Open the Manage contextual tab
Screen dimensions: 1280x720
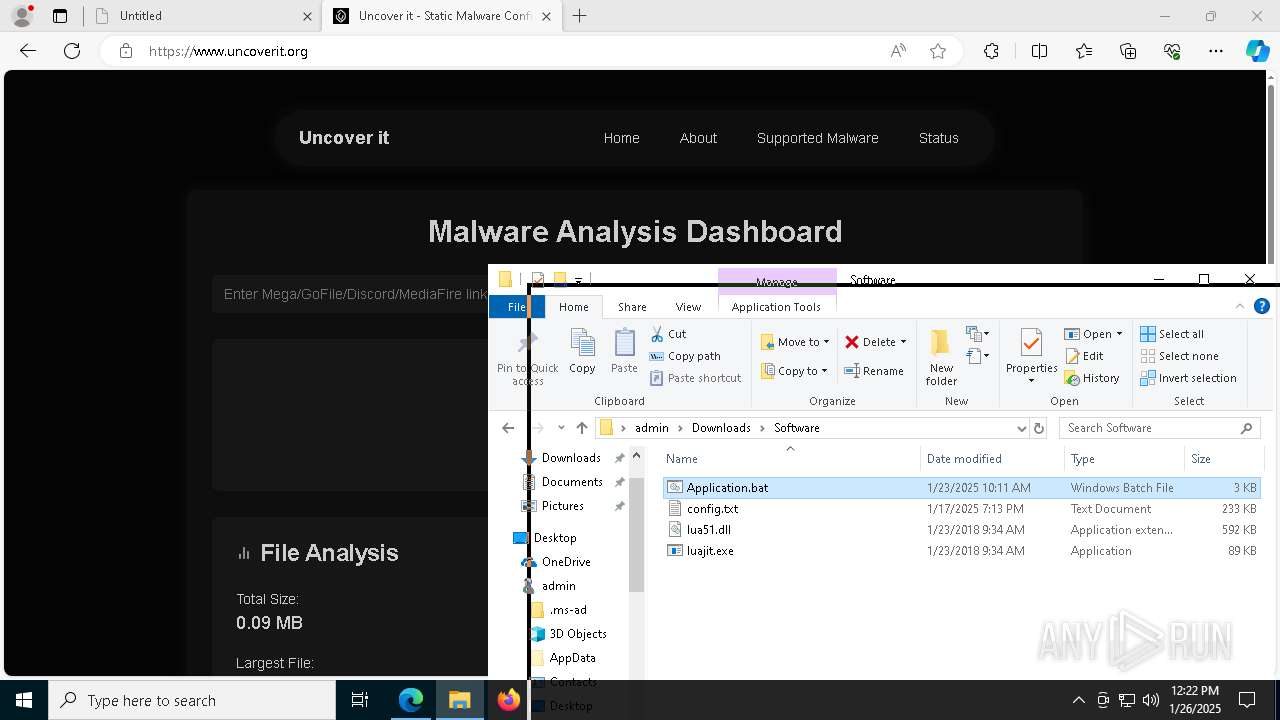[x=777, y=281]
